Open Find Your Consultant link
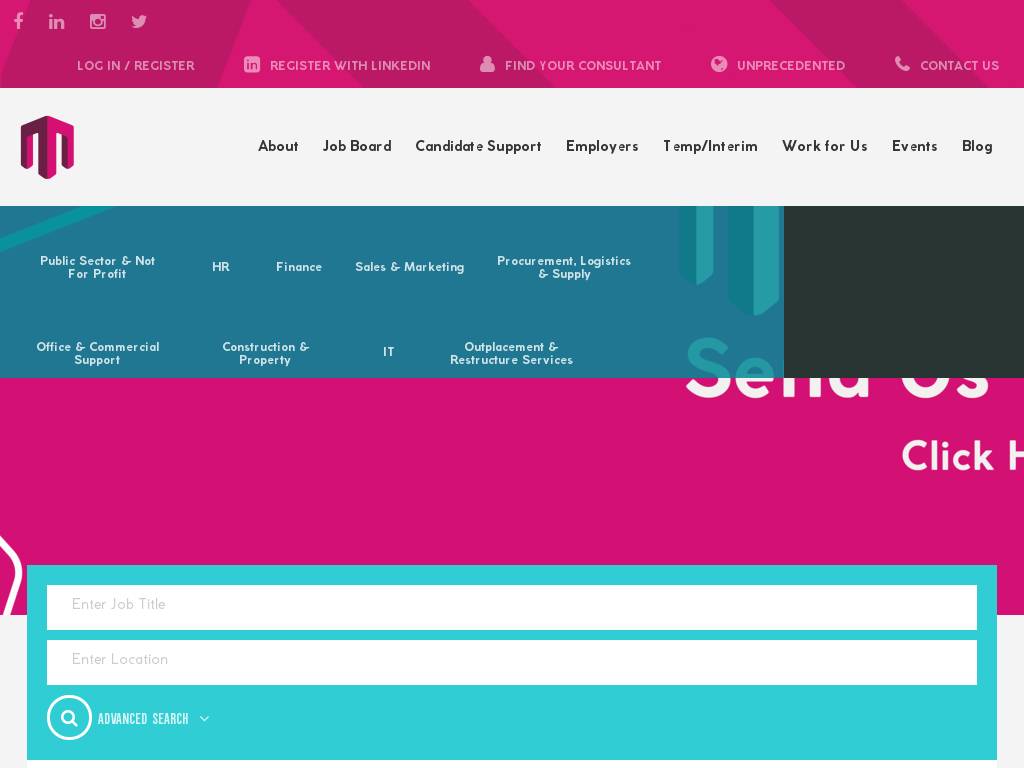 583,66
